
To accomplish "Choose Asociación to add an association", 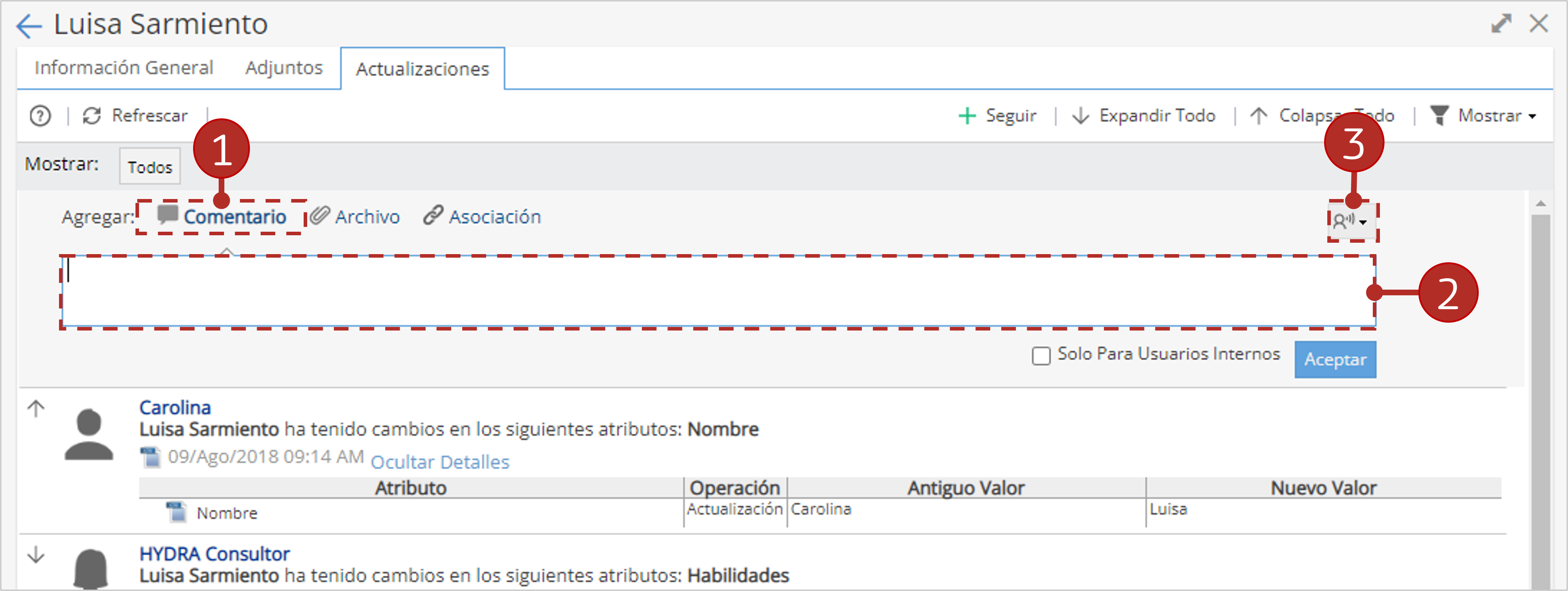I will point(495,217).
